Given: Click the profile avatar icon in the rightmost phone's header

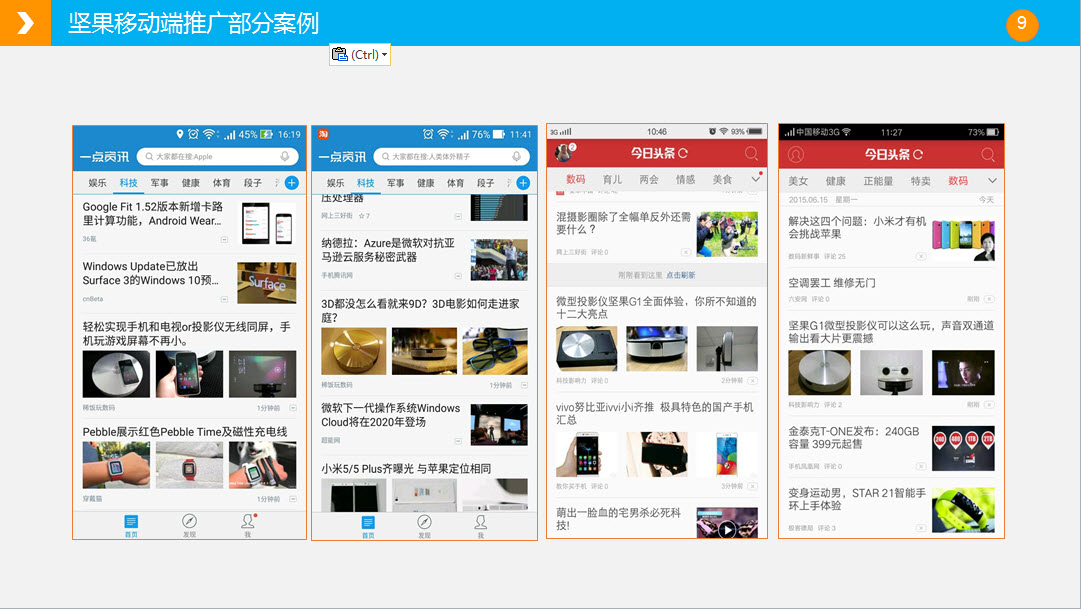Looking at the screenshot, I should (796, 154).
